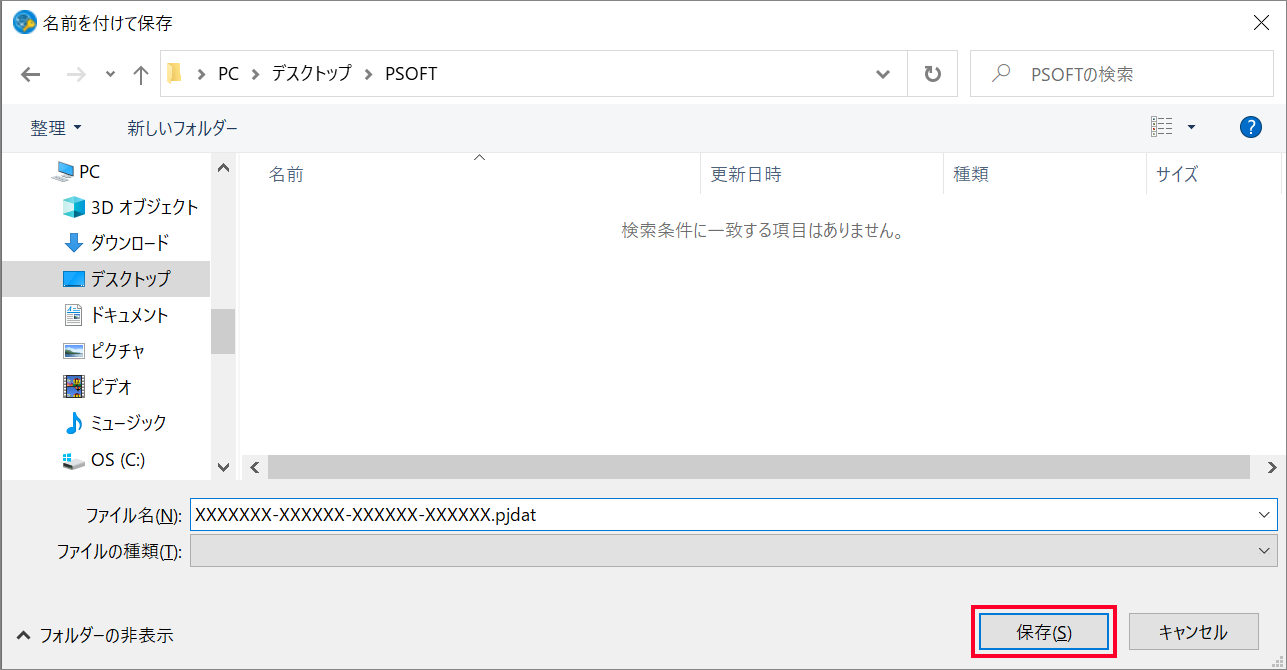The image size is (1287, 670).
Task: Sort by the 名前 column header
Action: pyautogui.click(x=286, y=174)
